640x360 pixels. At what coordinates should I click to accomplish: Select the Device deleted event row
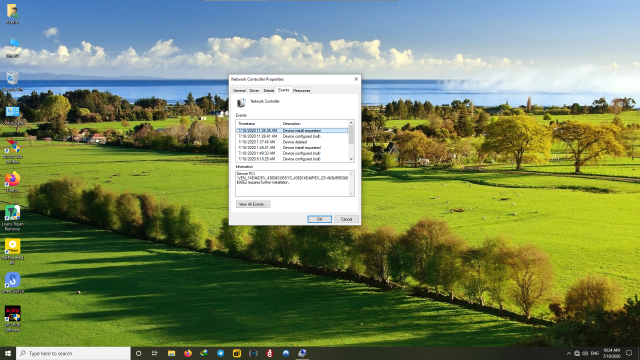292,142
